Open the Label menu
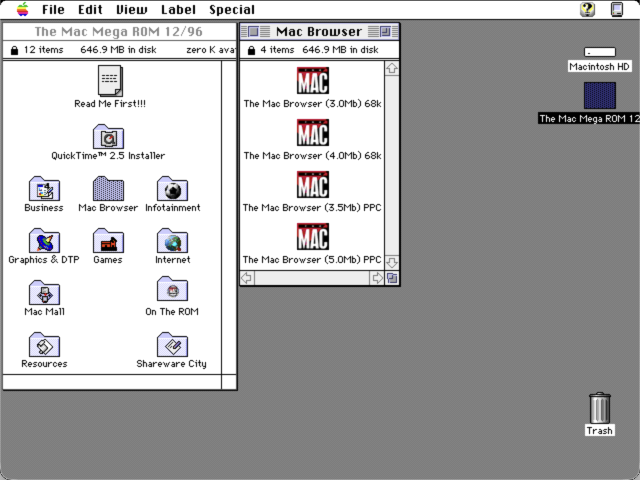This screenshot has height=480, width=640. (x=178, y=9)
